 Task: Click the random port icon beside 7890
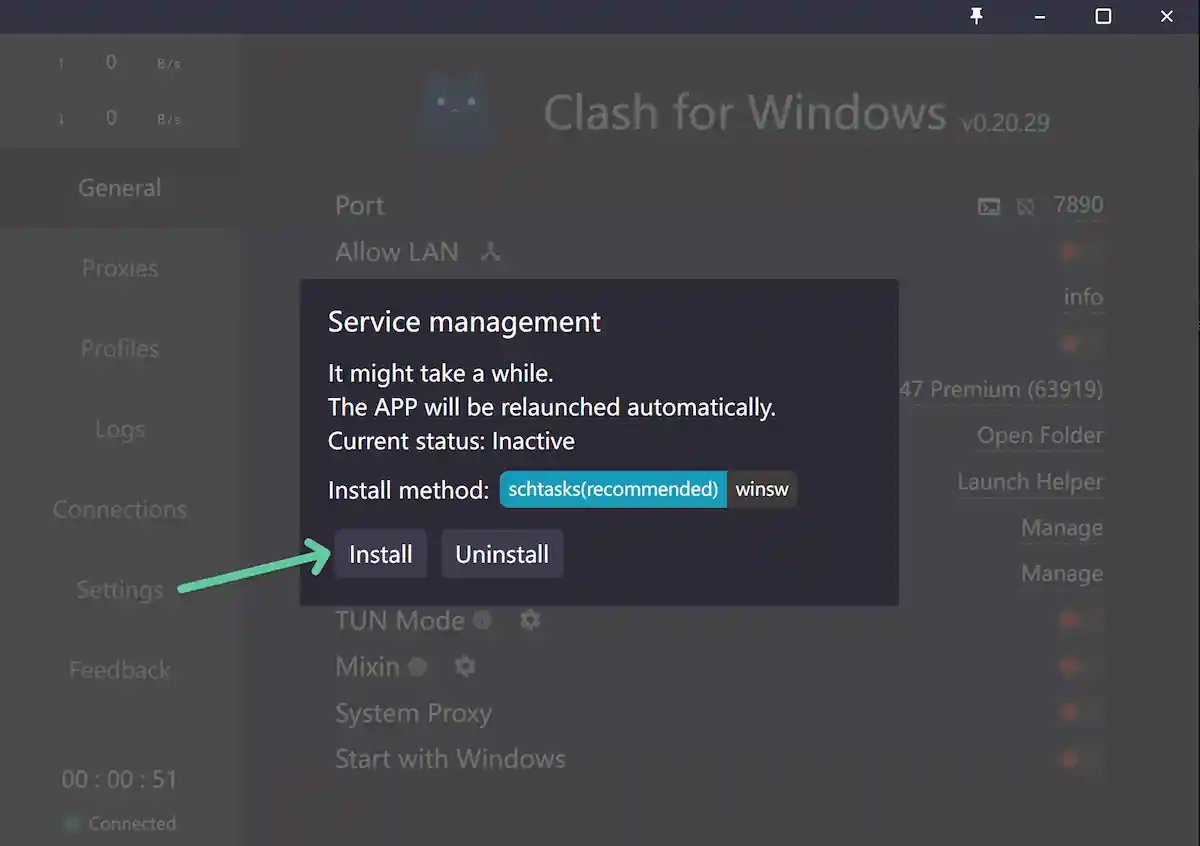[x=1025, y=207]
